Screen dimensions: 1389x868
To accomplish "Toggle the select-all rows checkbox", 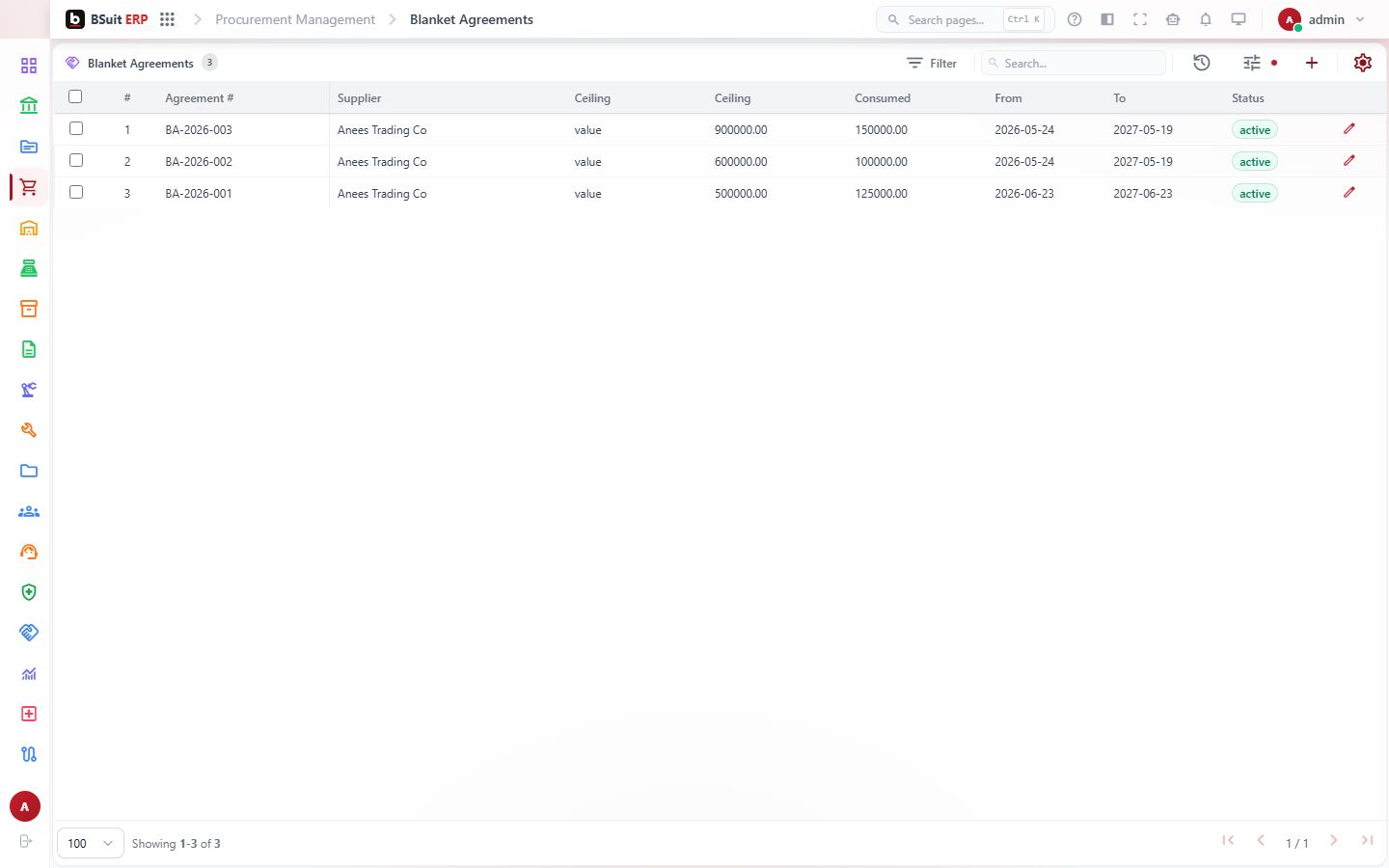I will (x=75, y=96).
